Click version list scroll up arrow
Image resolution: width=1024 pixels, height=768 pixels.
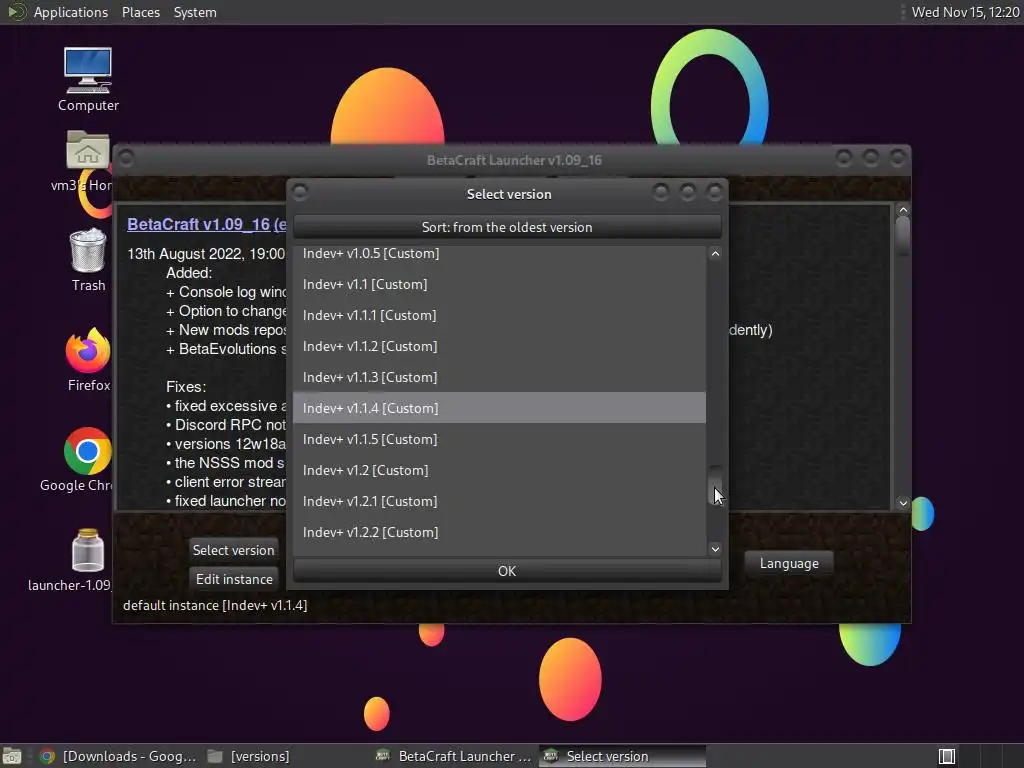pyautogui.click(x=715, y=253)
